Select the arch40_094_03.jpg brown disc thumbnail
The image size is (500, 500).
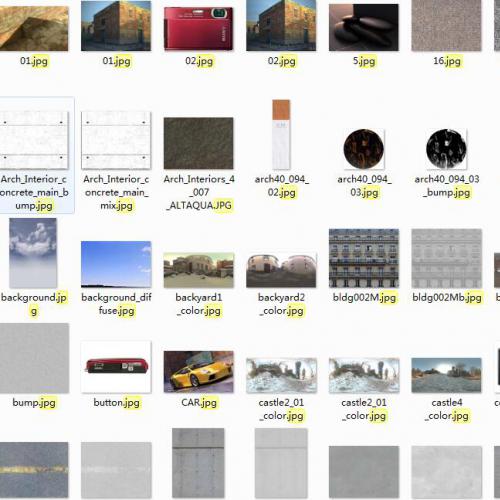tap(364, 149)
